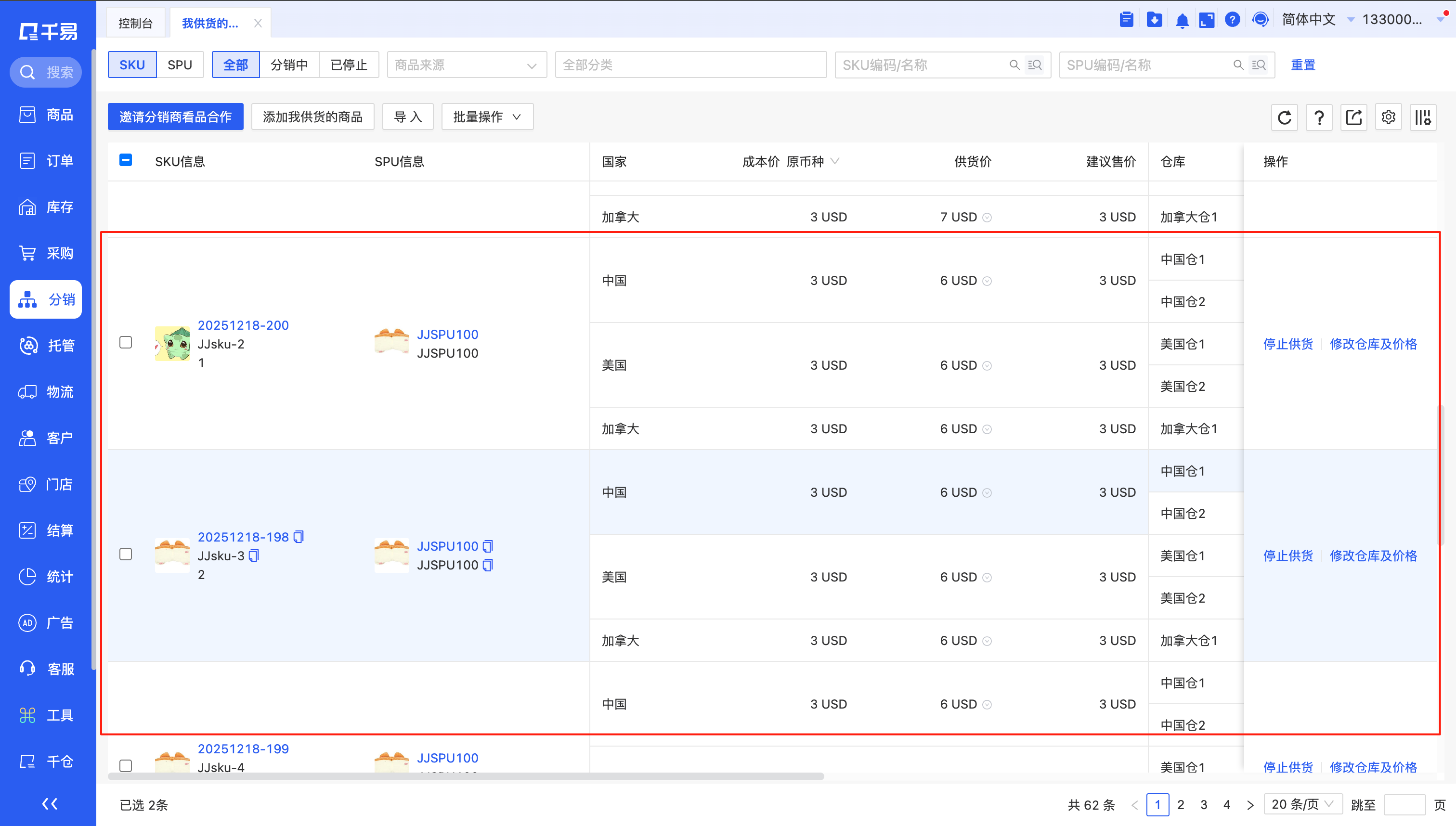Open the 商品 sidebar module

tap(46, 115)
